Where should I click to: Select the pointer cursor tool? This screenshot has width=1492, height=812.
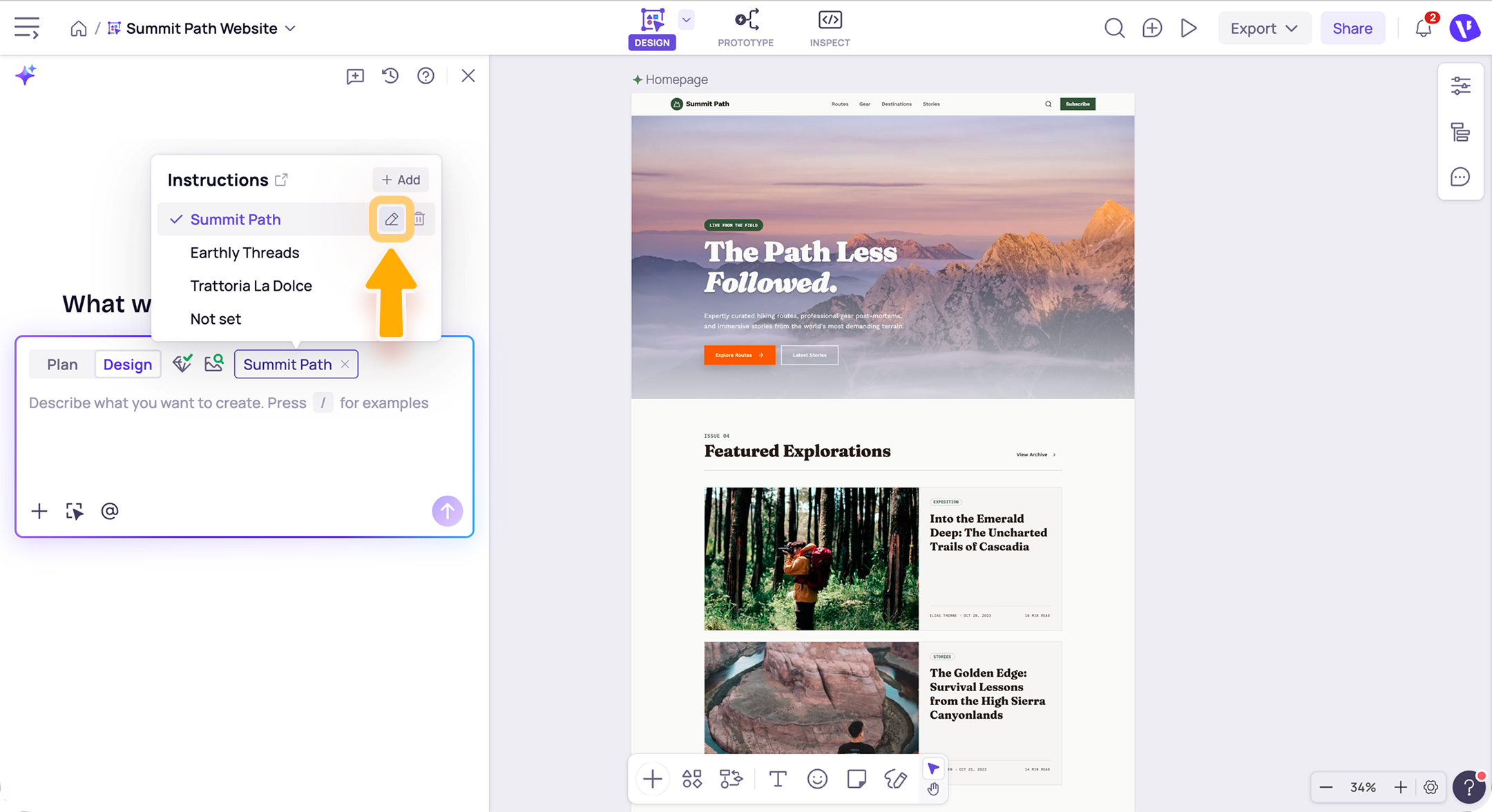(x=933, y=768)
